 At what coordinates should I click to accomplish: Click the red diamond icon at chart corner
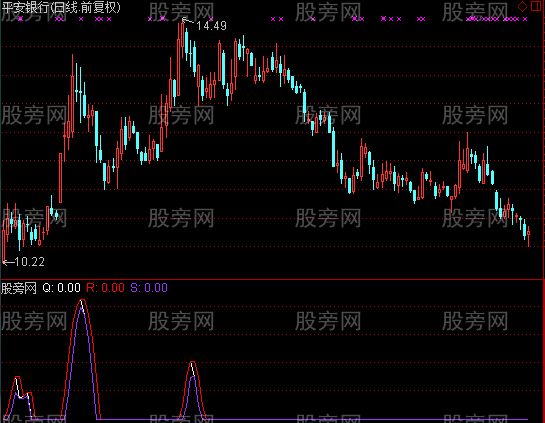522,6
